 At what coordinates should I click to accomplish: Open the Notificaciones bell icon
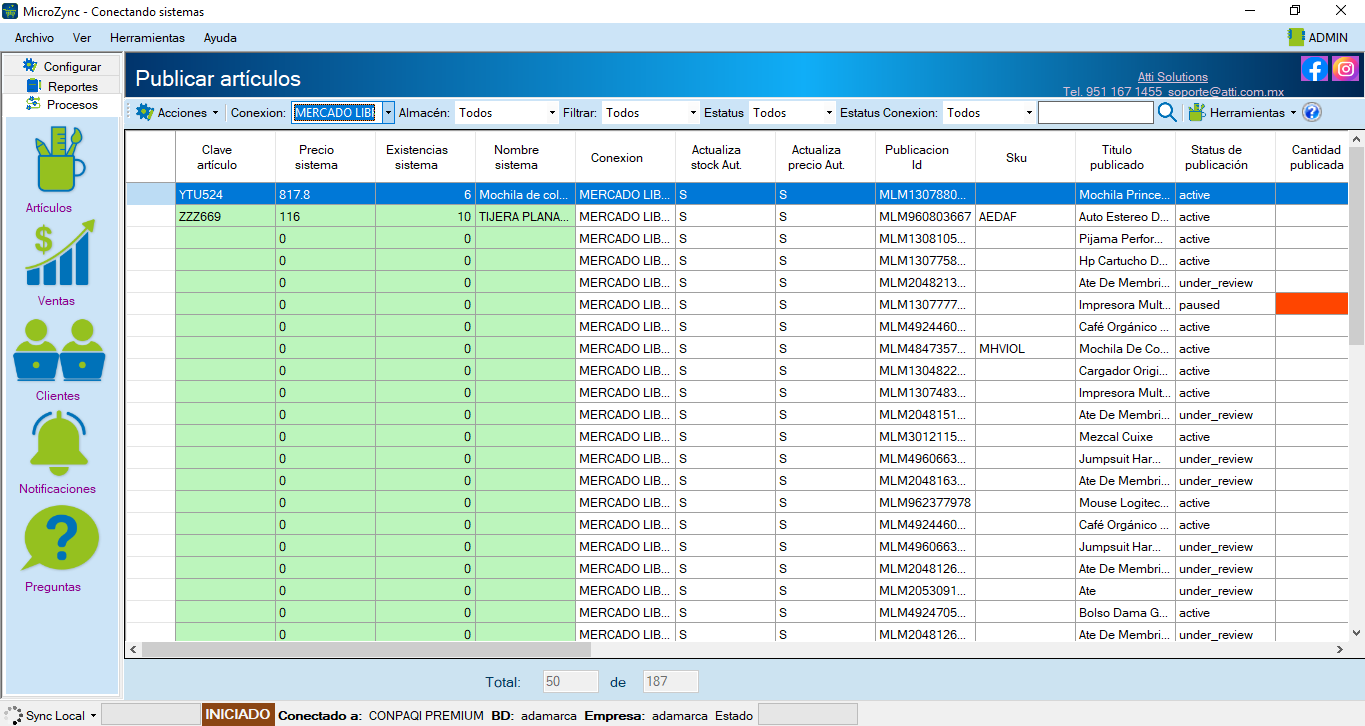(58, 444)
